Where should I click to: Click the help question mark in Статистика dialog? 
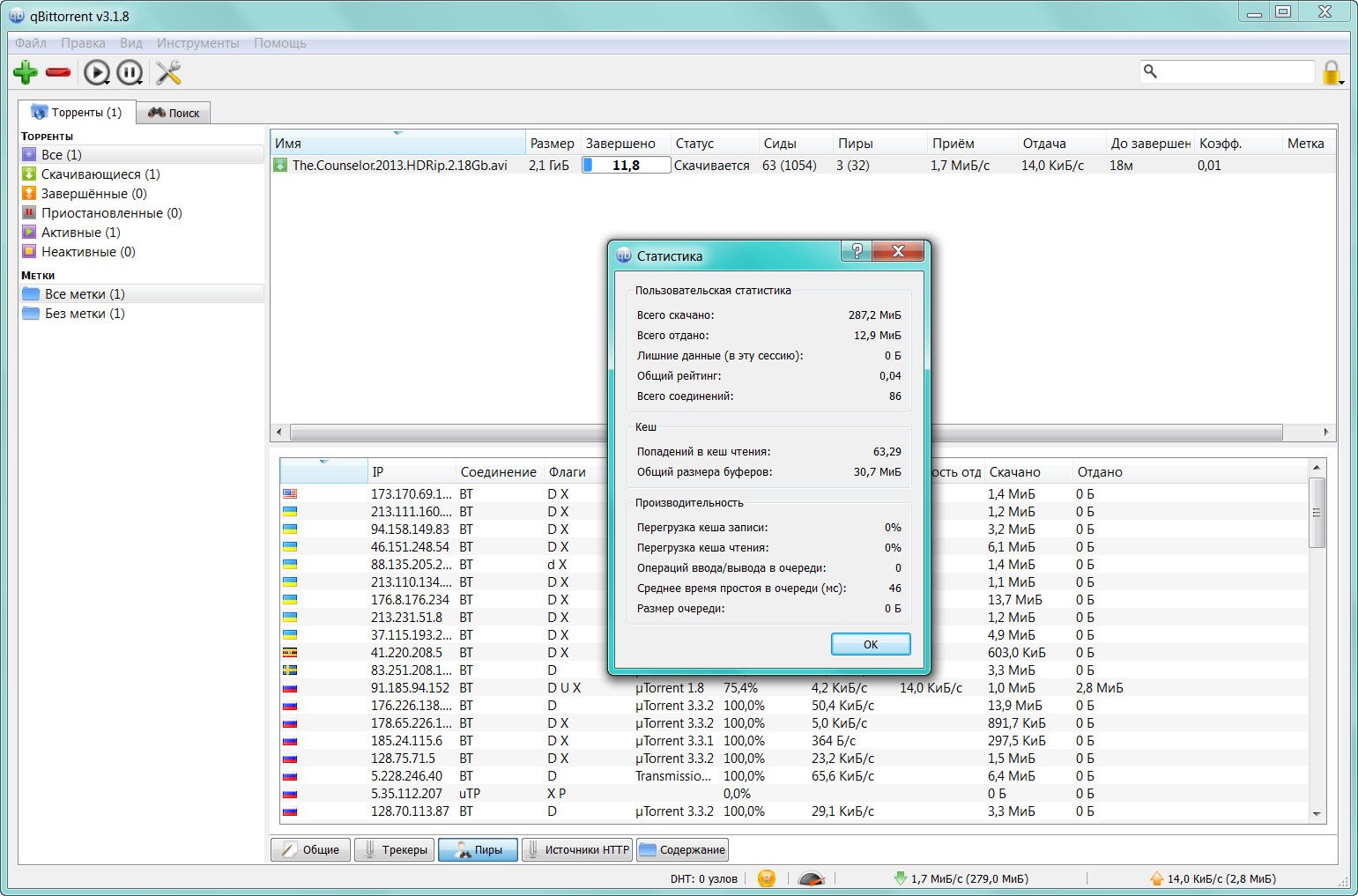pyautogui.click(x=856, y=251)
